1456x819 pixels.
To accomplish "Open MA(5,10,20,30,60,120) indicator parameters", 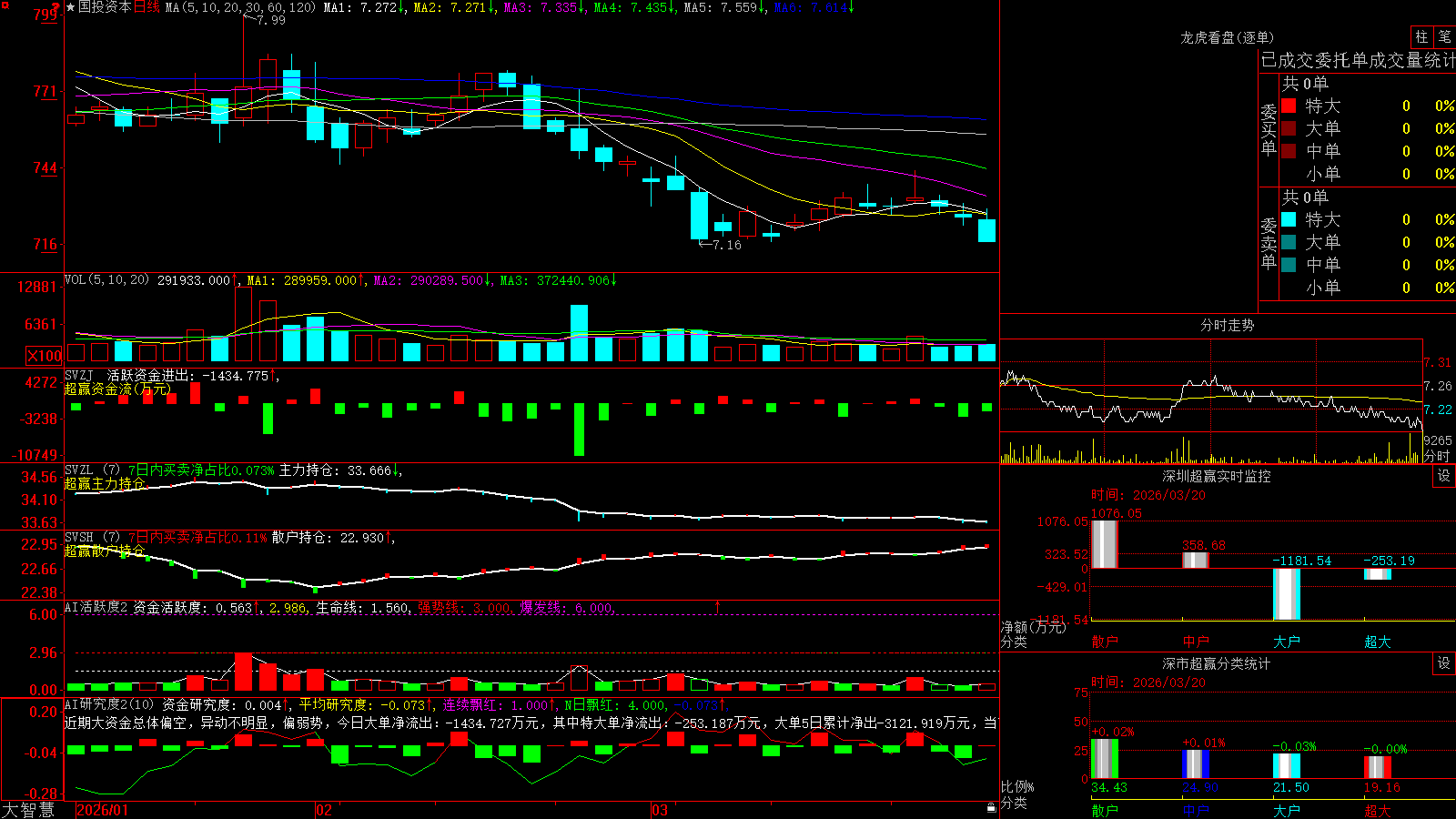I will pyautogui.click(x=240, y=7).
